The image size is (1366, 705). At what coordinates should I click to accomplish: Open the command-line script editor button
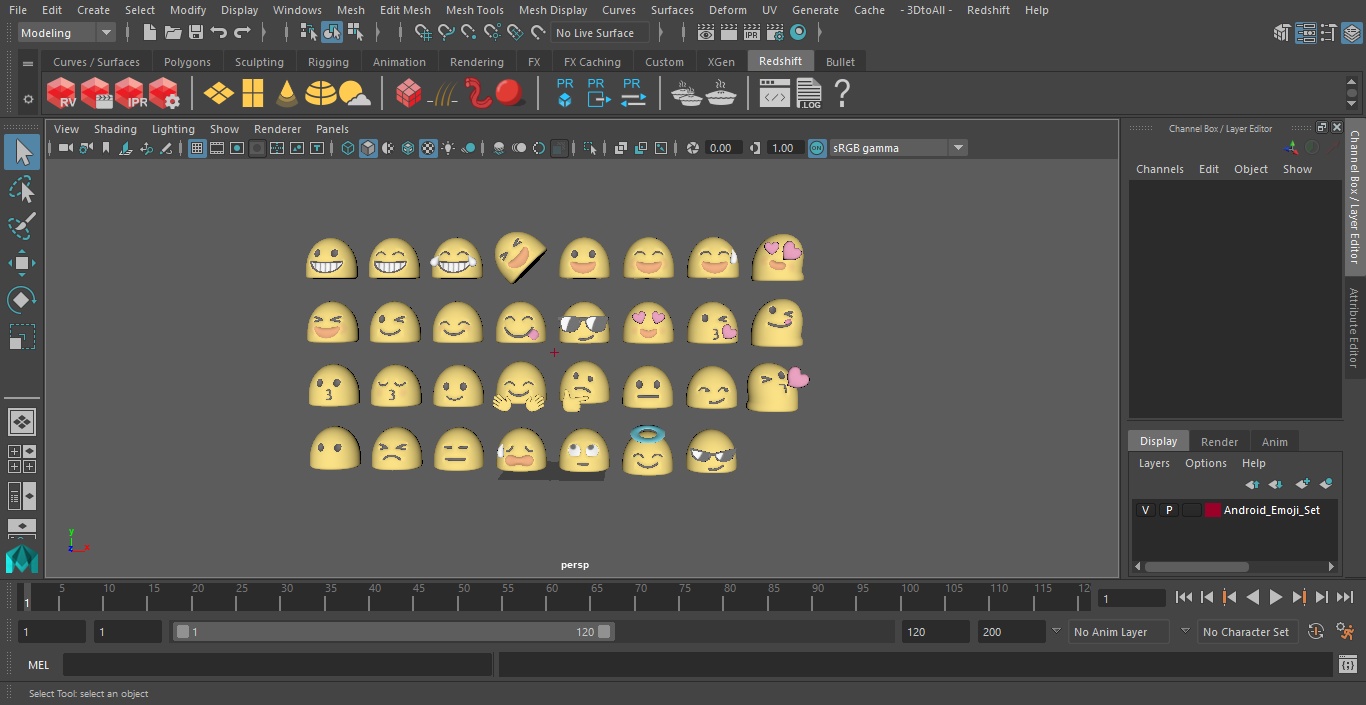click(1347, 665)
